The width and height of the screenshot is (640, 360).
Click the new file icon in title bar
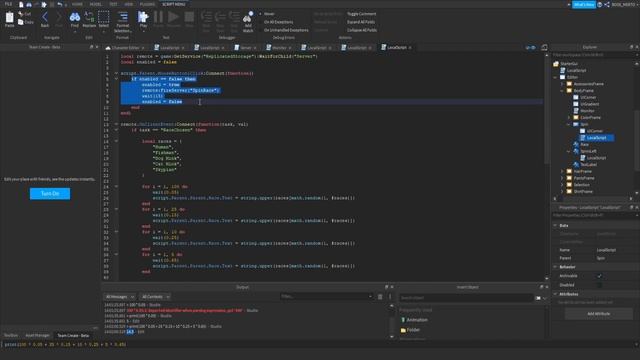[x=21, y=4]
